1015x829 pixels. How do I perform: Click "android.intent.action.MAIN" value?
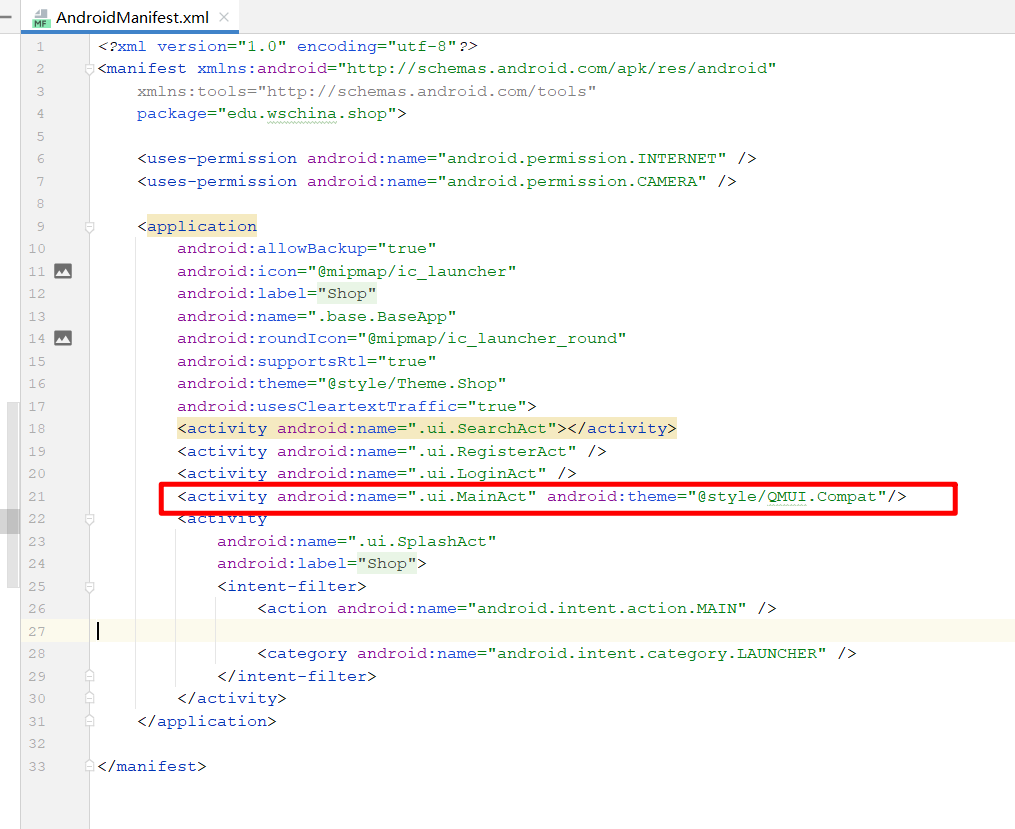click(x=607, y=609)
